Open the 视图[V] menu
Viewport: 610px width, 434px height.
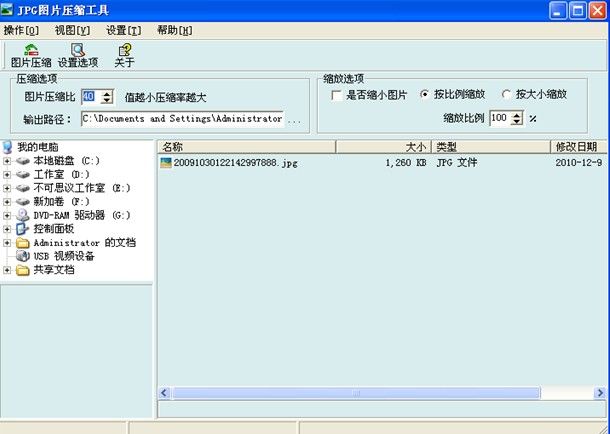coord(72,30)
